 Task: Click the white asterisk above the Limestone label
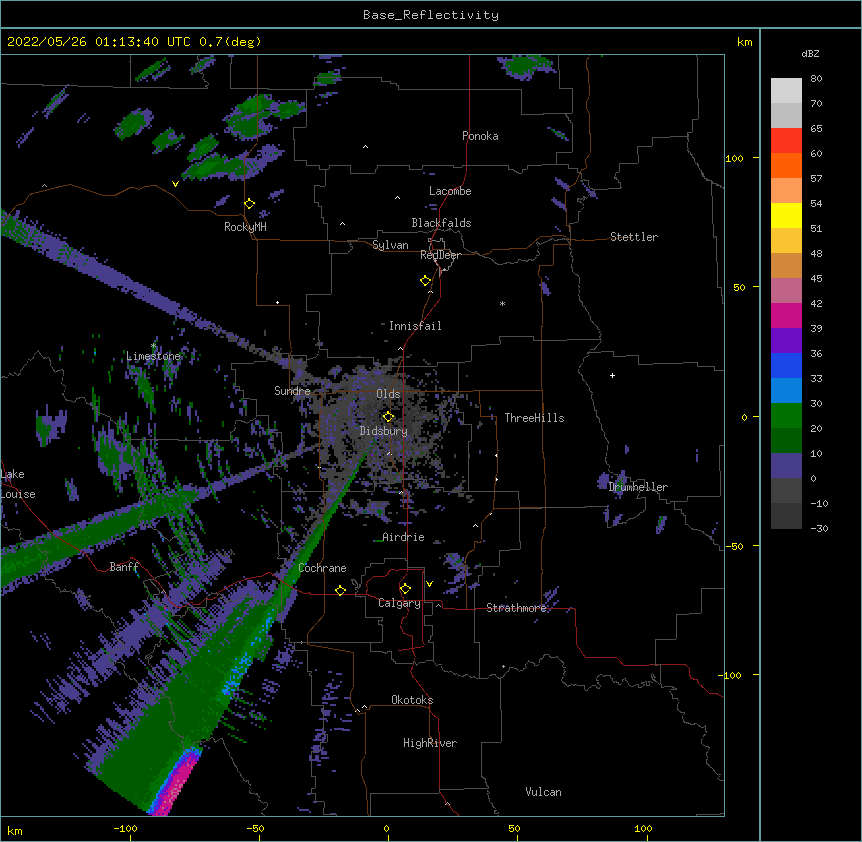tap(153, 346)
